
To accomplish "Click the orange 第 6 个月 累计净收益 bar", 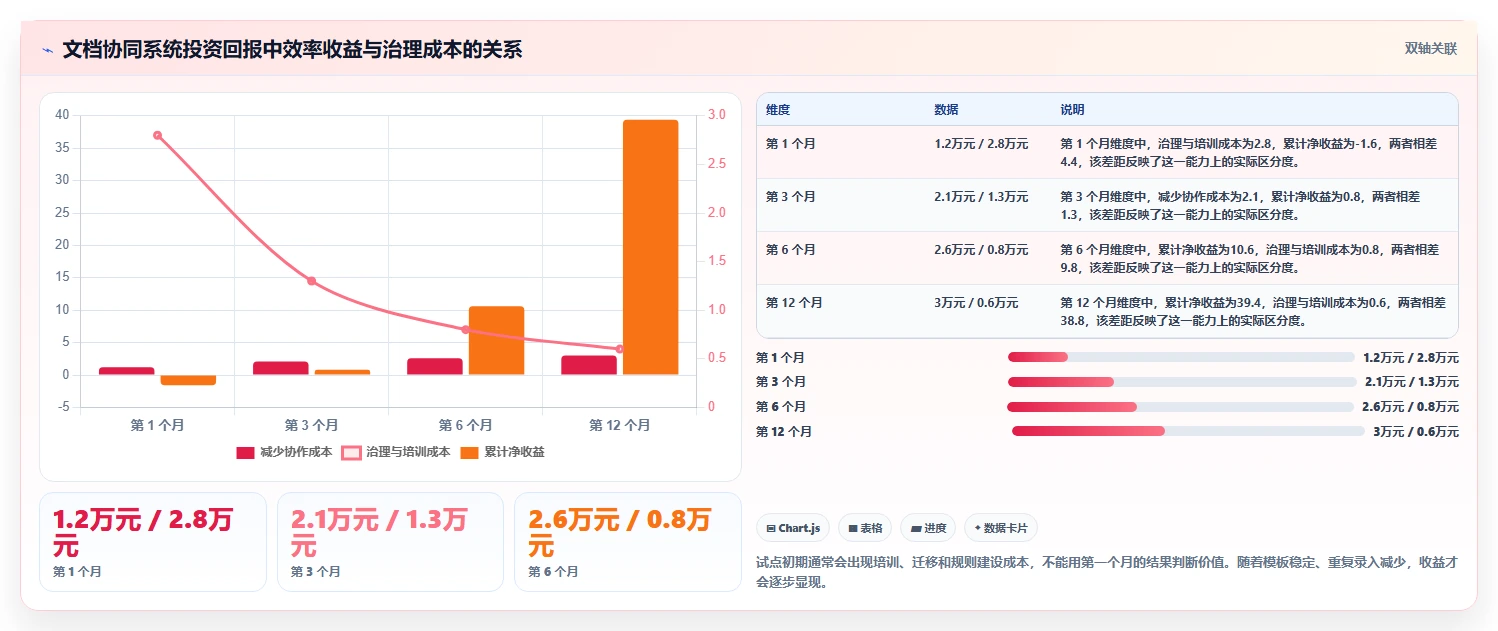I will pyautogui.click(x=496, y=341).
